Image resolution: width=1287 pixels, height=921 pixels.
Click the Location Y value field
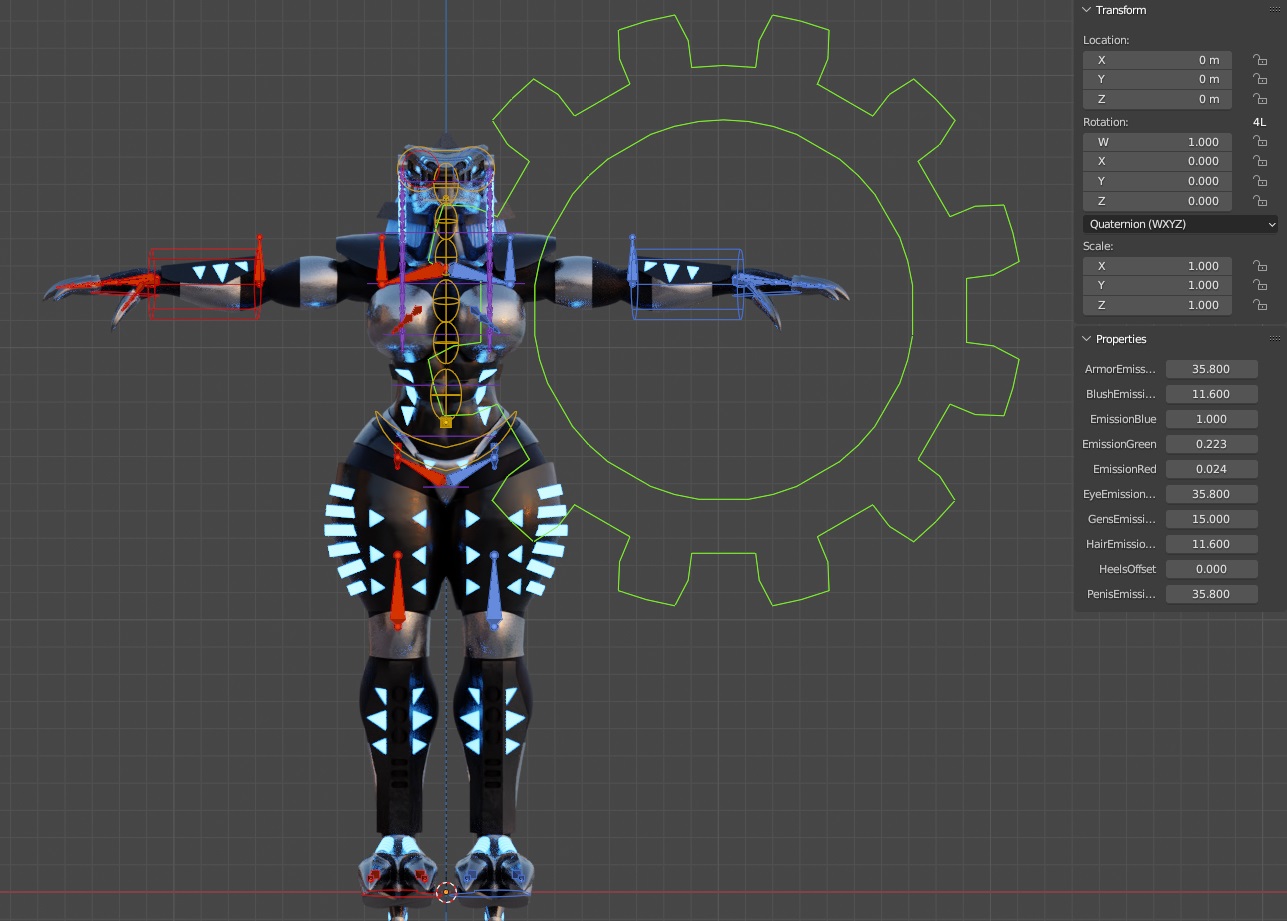[x=1157, y=79]
